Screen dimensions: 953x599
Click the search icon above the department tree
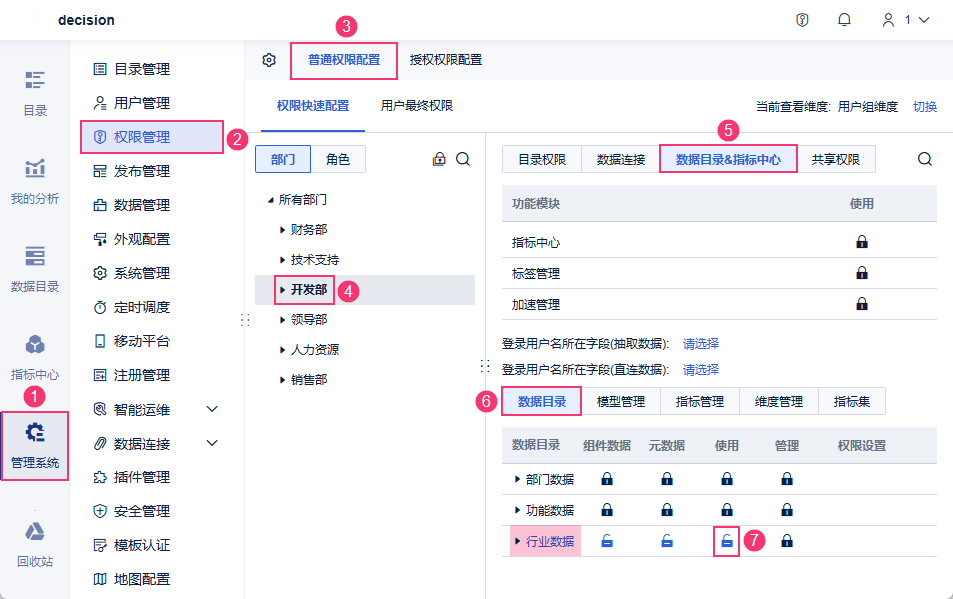coord(463,159)
